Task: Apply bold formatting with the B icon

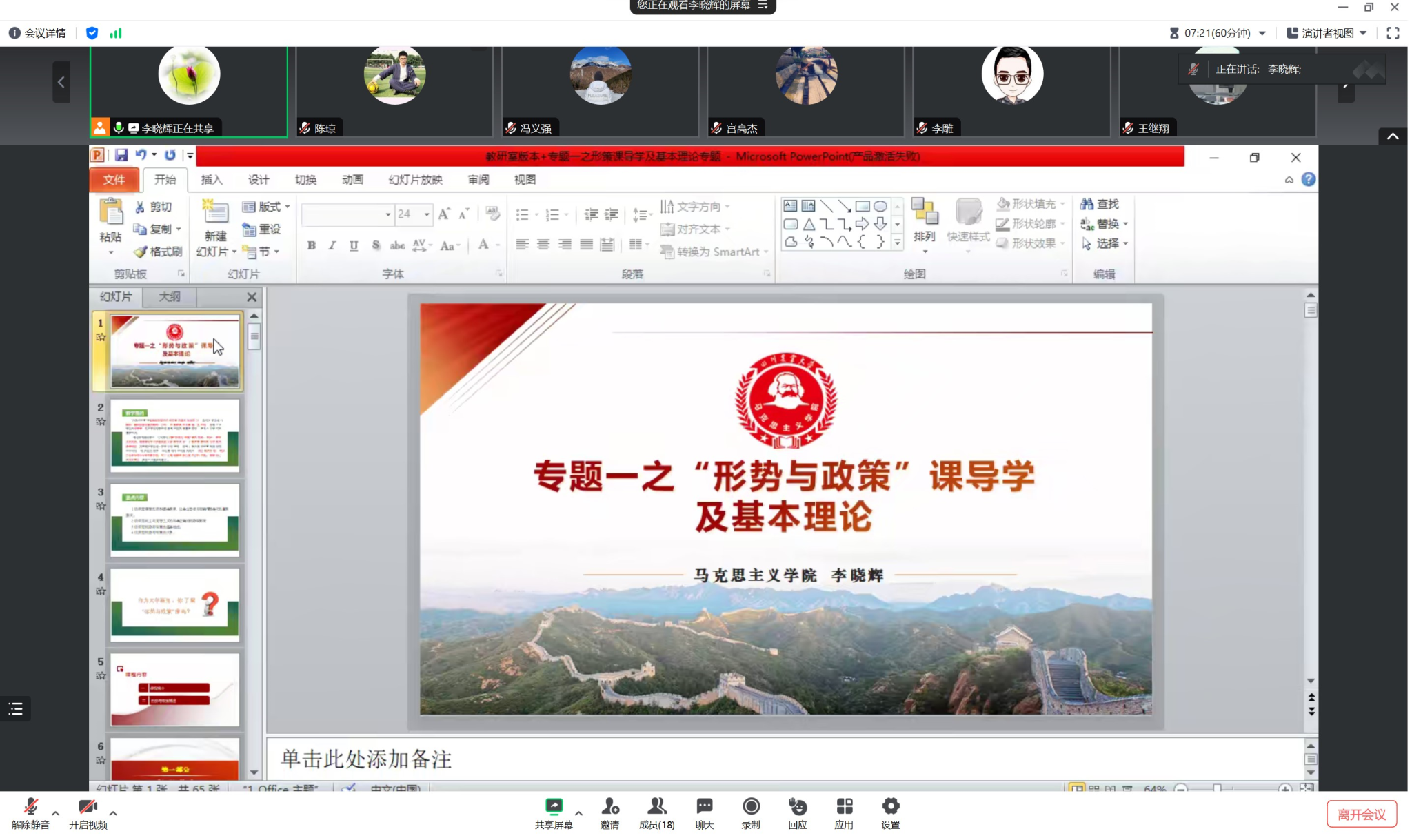Action: 312,244
